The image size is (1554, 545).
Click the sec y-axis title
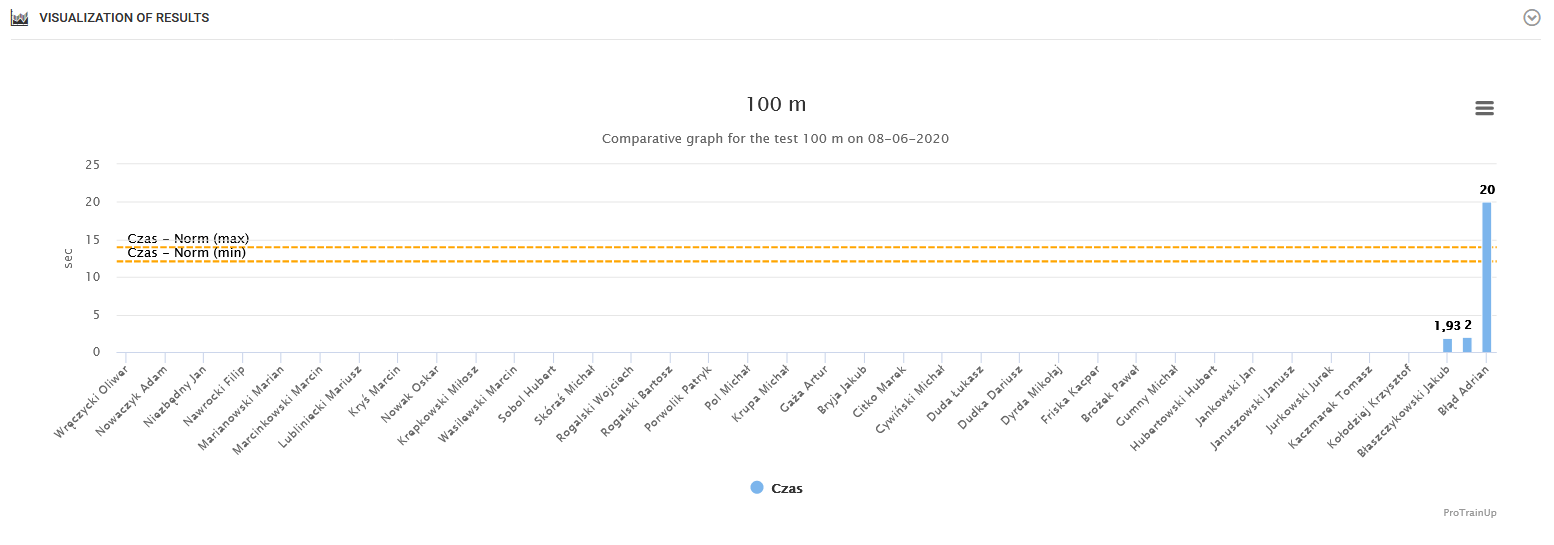[68, 258]
